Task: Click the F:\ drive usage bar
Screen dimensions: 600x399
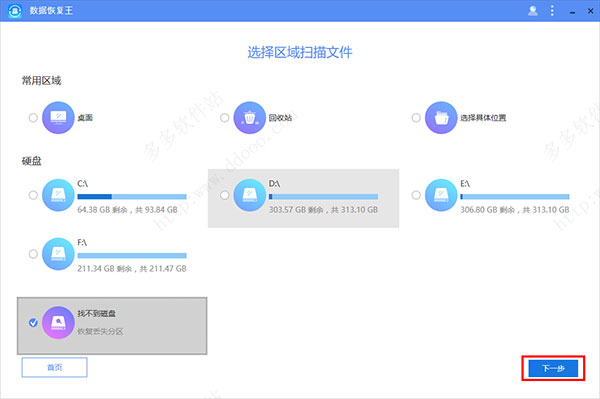Action: 132,256
